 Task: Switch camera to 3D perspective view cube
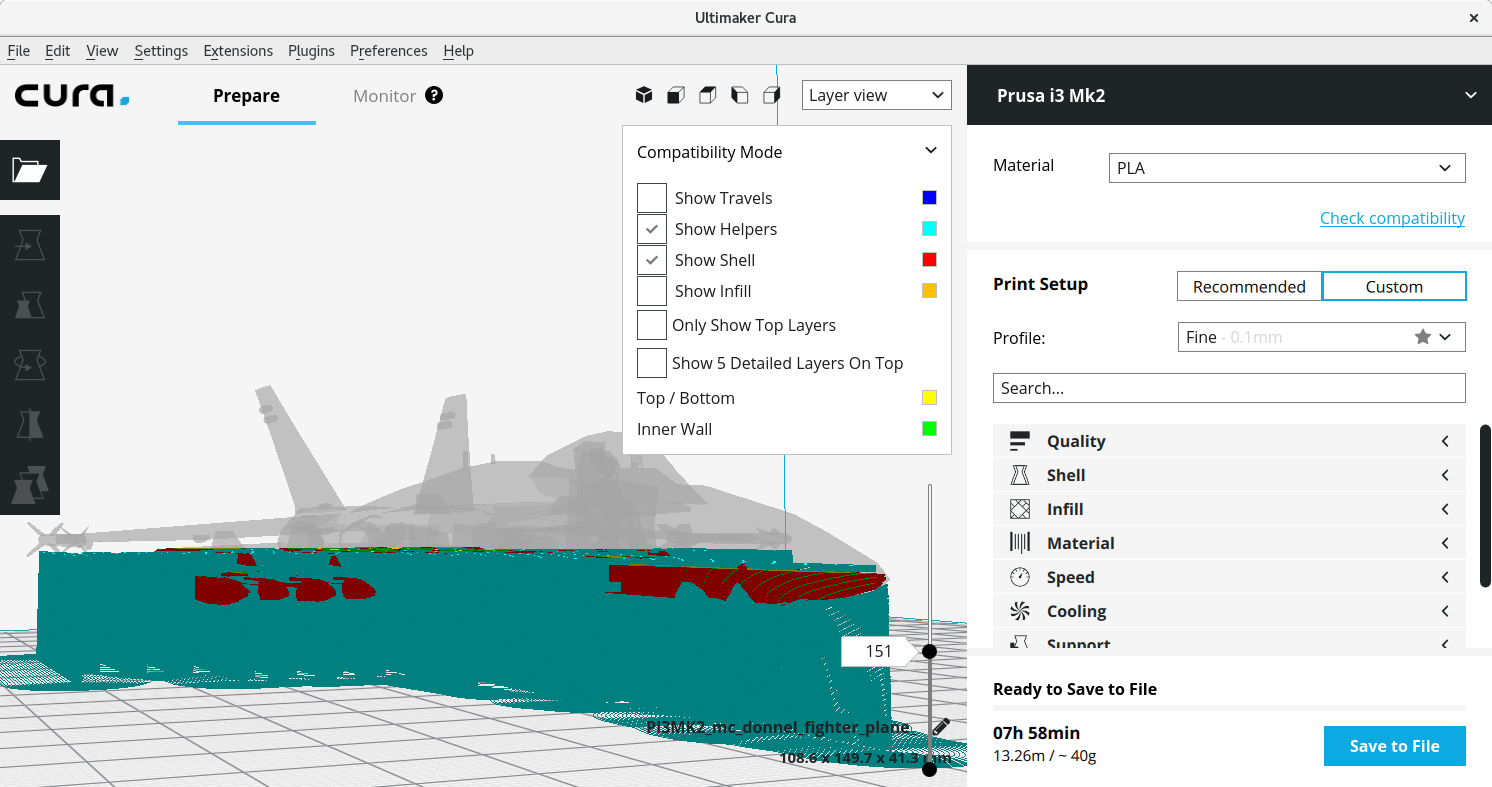[x=644, y=95]
